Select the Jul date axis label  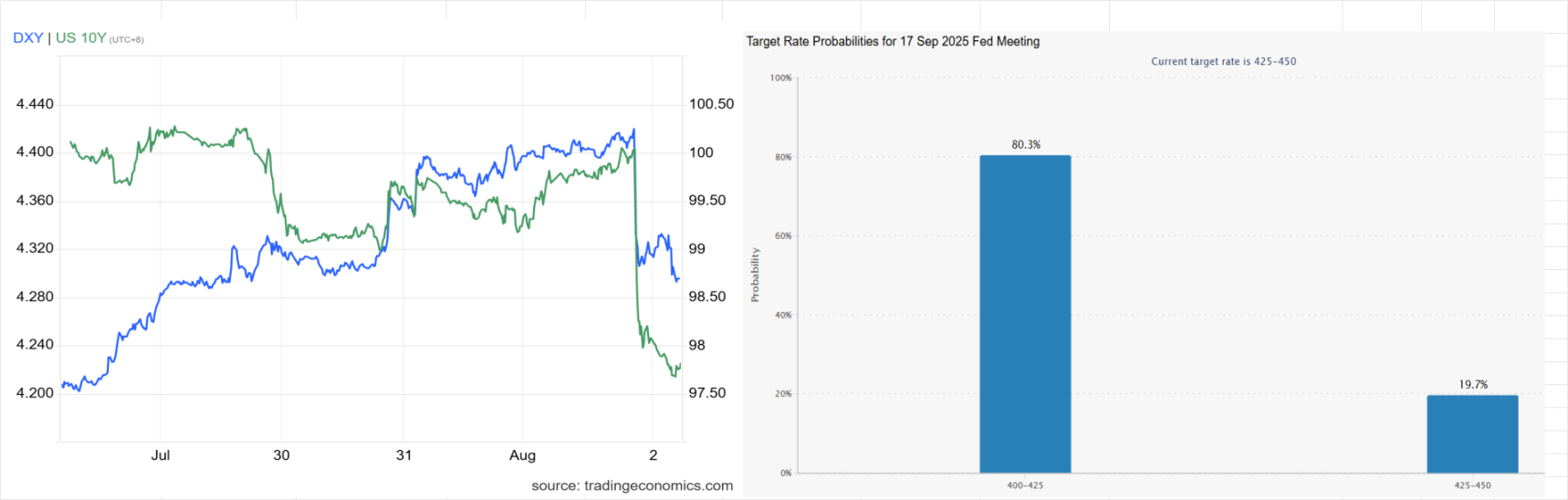click(161, 455)
